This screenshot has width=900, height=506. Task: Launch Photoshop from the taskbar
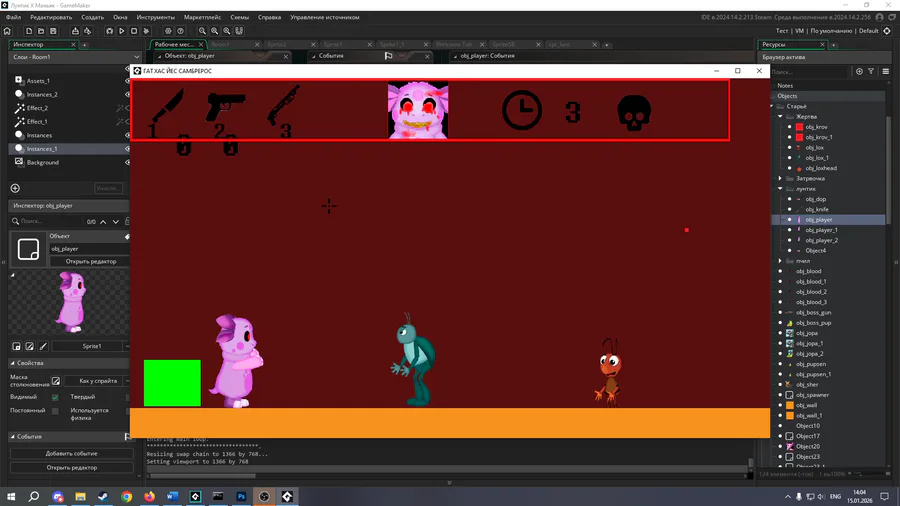(241, 496)
